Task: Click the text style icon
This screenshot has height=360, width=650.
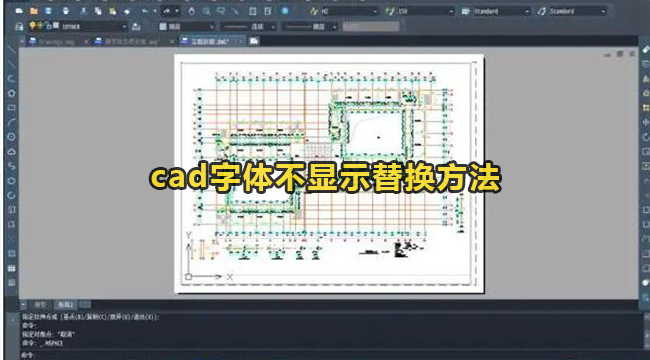Action: pyautogui.click(x=314, y=11)
